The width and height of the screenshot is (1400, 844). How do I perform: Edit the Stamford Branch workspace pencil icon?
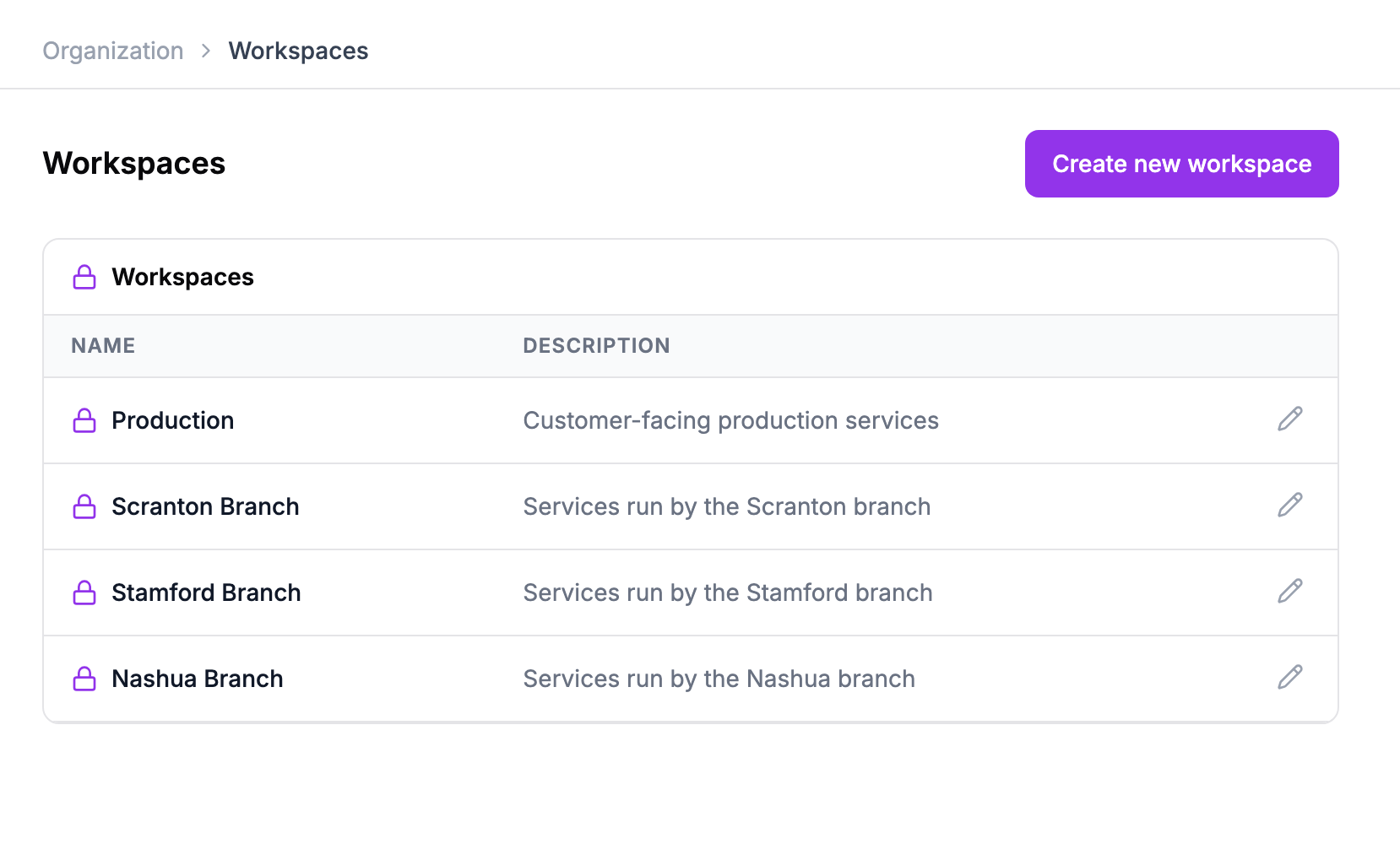point(1290,591)
